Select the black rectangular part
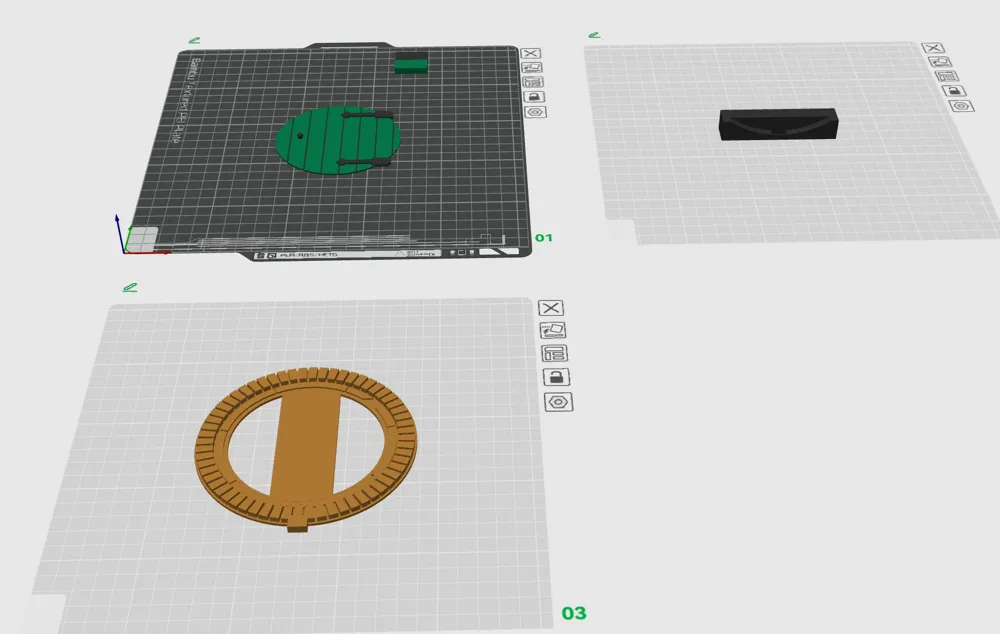The height and width of the screenshot is (634, 1000). click(778, 124)
